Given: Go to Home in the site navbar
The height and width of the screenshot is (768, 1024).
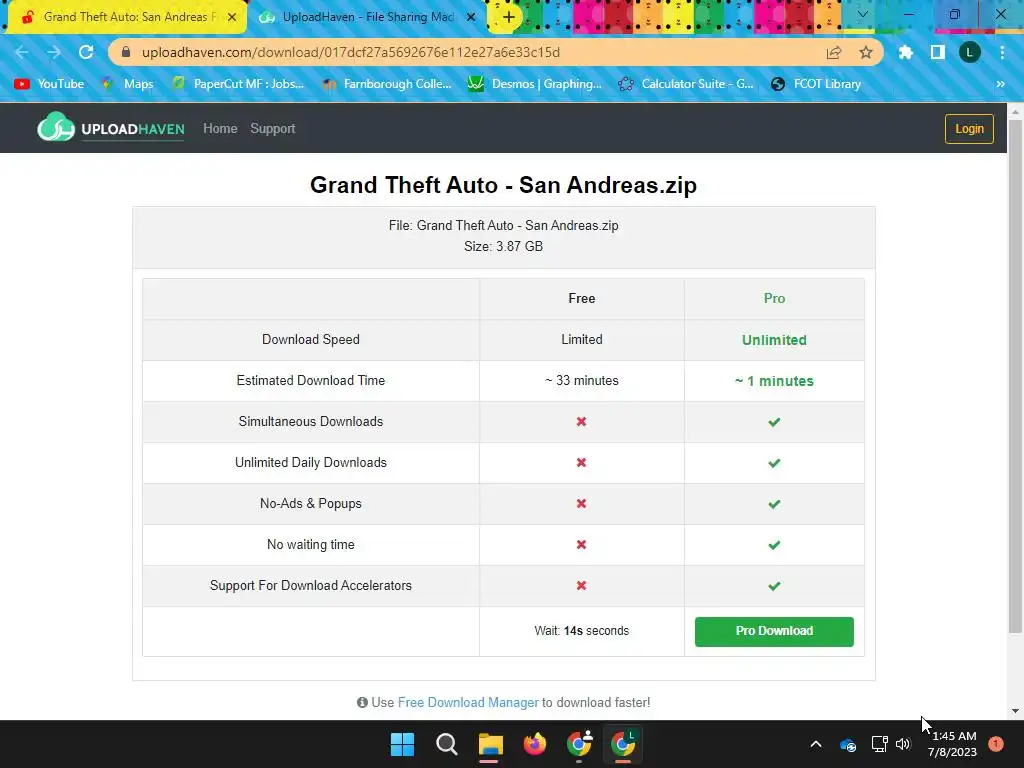Looking at the screenshot, I should click(220, 129).
